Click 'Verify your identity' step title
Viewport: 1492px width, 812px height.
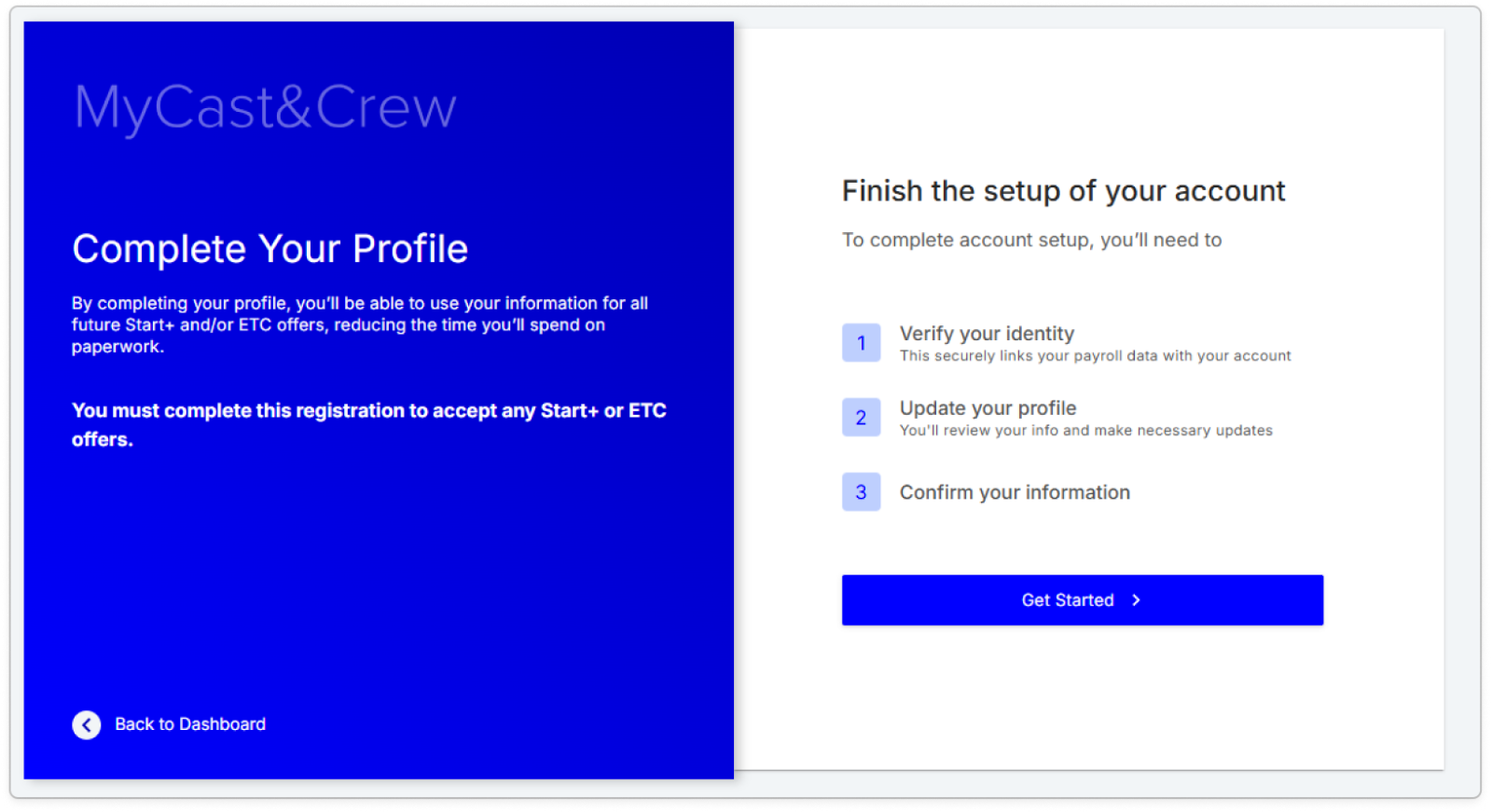pyautogui.click(x=987, y=333)
